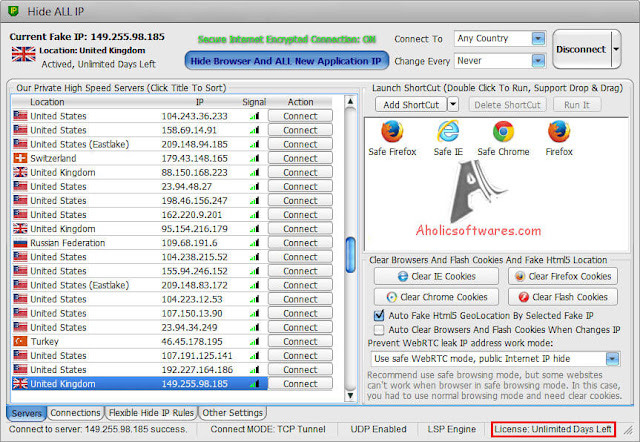Viewport: 640px width, 442px height.
Task: Connect to Turkey server 46.45.178.195
Action: (x=300, y=342)
